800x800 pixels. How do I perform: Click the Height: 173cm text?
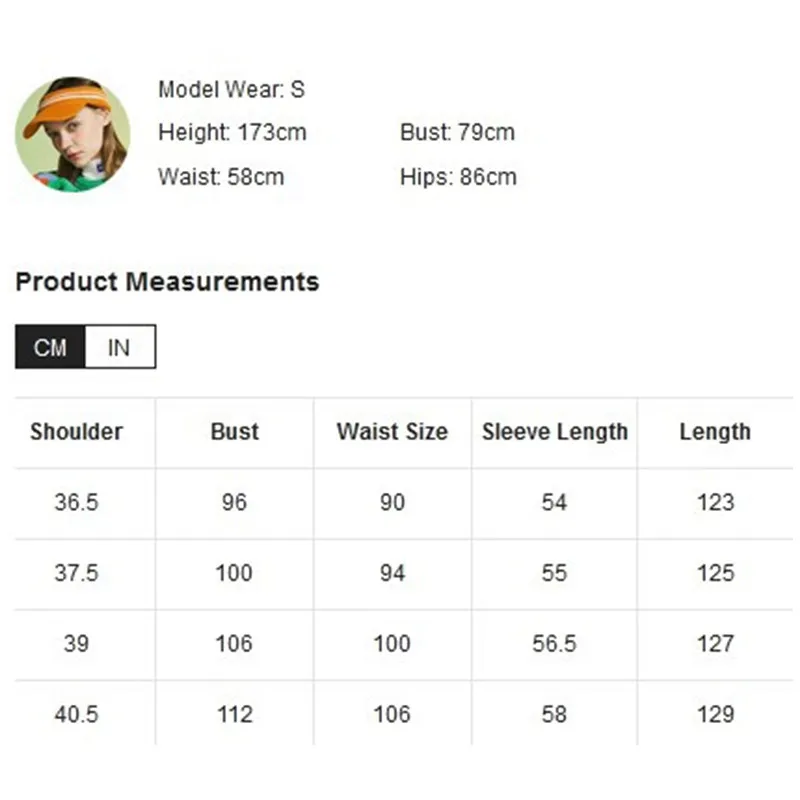click(x=232, y=133)
